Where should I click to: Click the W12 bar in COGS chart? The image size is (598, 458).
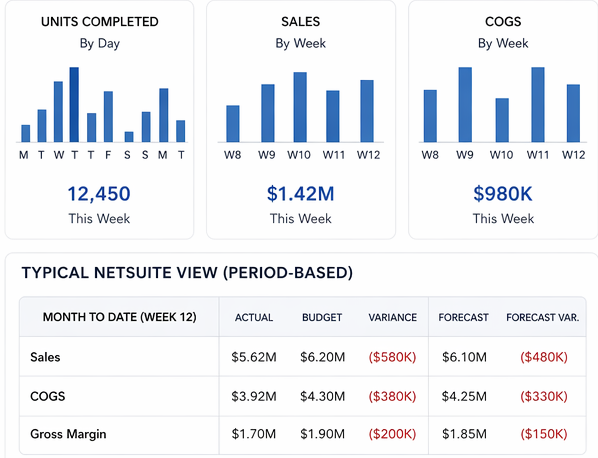coord(573,113)
